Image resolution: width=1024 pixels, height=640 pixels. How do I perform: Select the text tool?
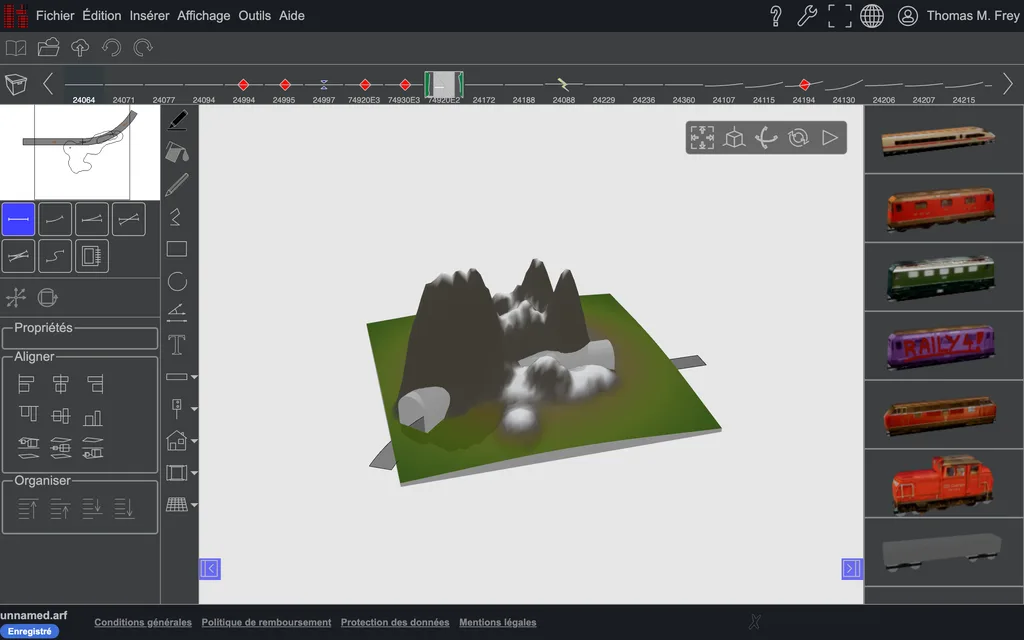point(177,345)
